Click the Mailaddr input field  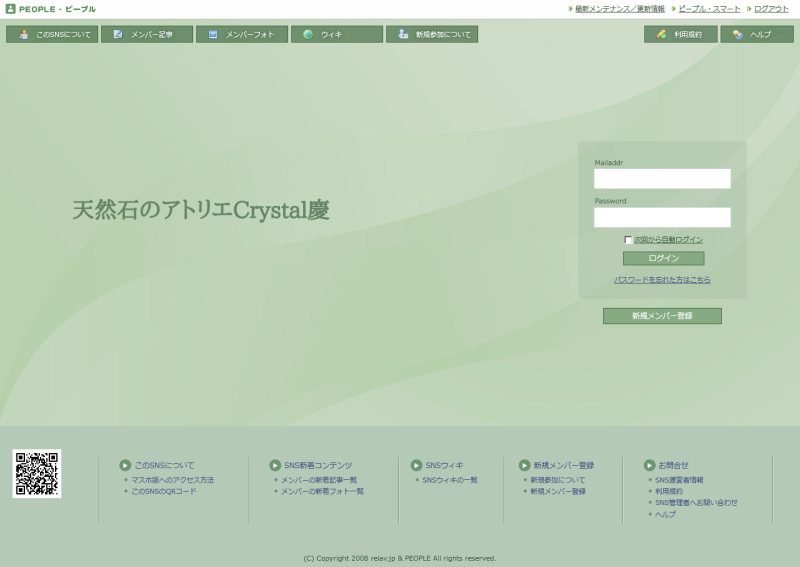(x=662, y=179)
